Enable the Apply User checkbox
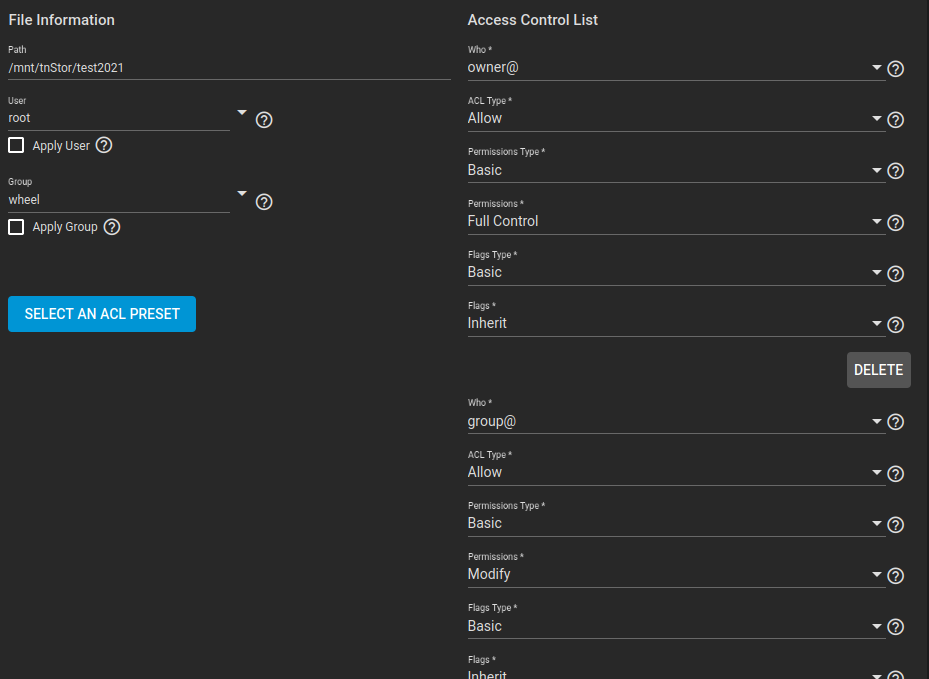This screenshot has width=929, height=679. pyautogui.click(x=16, y=145)
